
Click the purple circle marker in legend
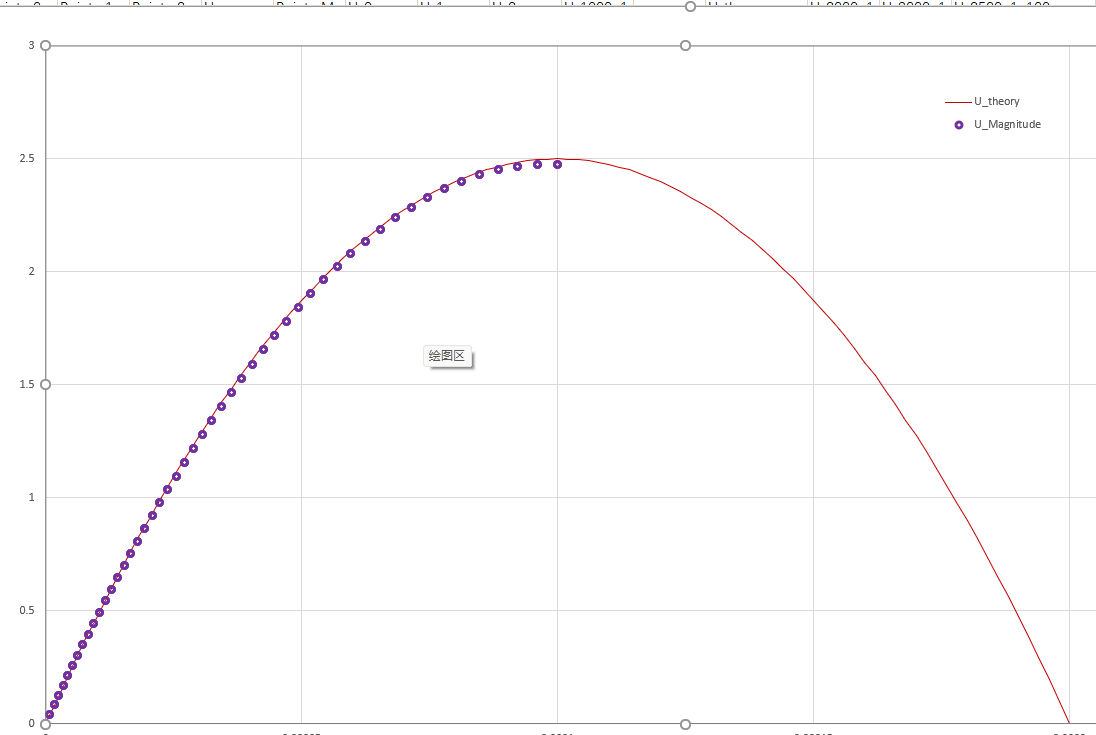(x=958, y=125)
